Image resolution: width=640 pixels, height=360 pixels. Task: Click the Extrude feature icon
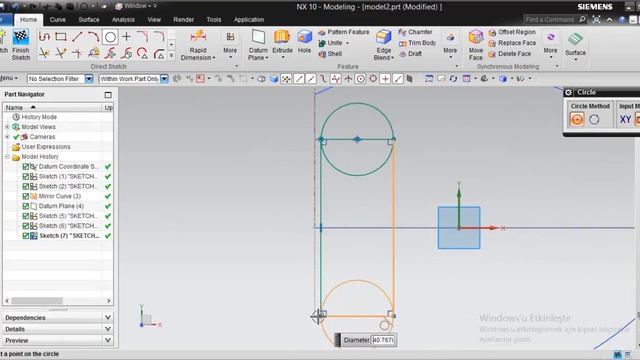282,37
